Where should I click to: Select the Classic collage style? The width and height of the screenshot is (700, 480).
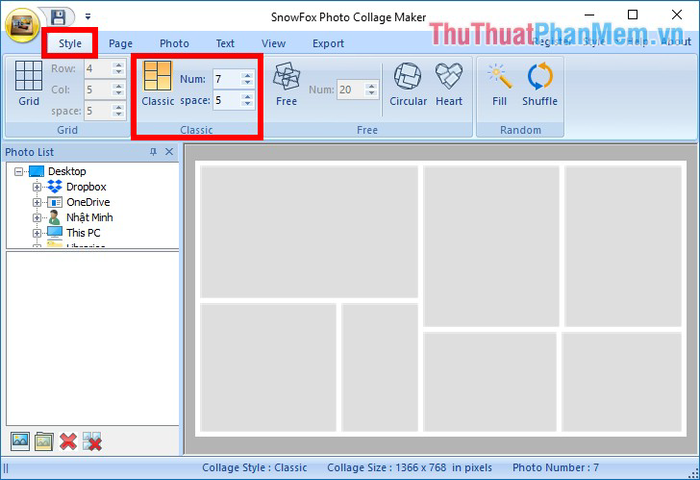click(158, 83)
